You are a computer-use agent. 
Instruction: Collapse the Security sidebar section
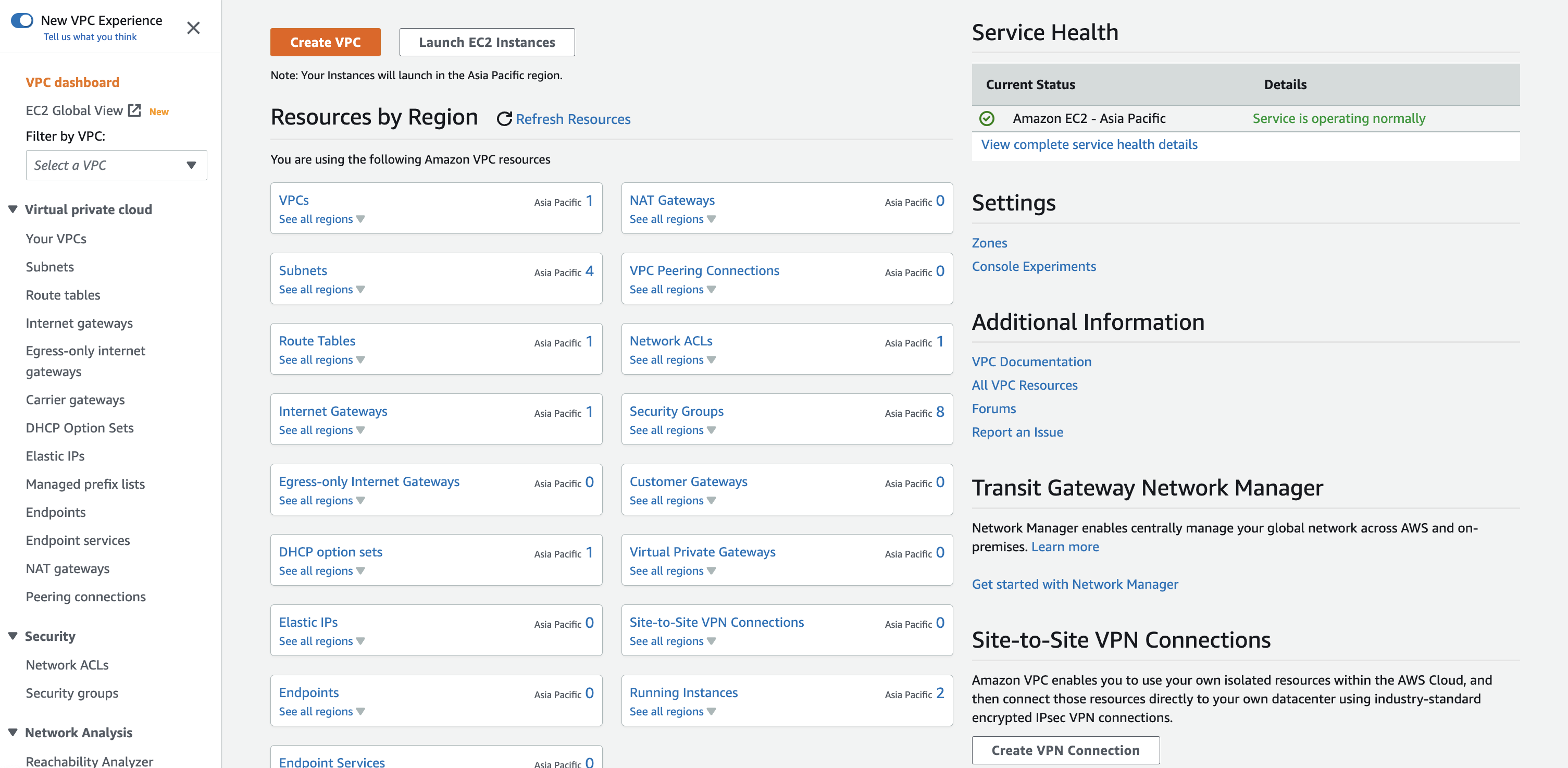pyautogui.click(x=13, y=636)
